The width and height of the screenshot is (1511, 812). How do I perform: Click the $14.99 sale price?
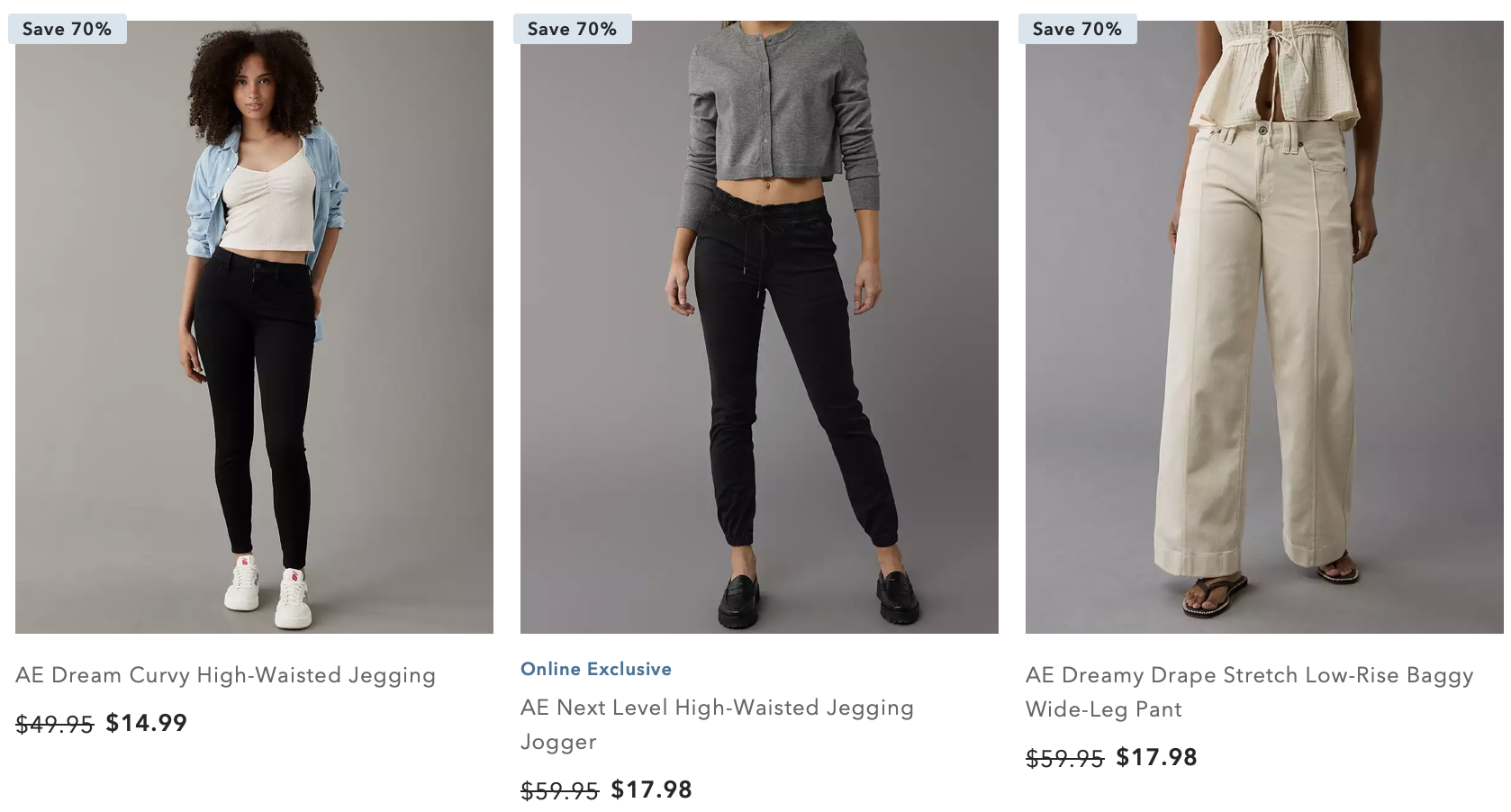(147, 723)
